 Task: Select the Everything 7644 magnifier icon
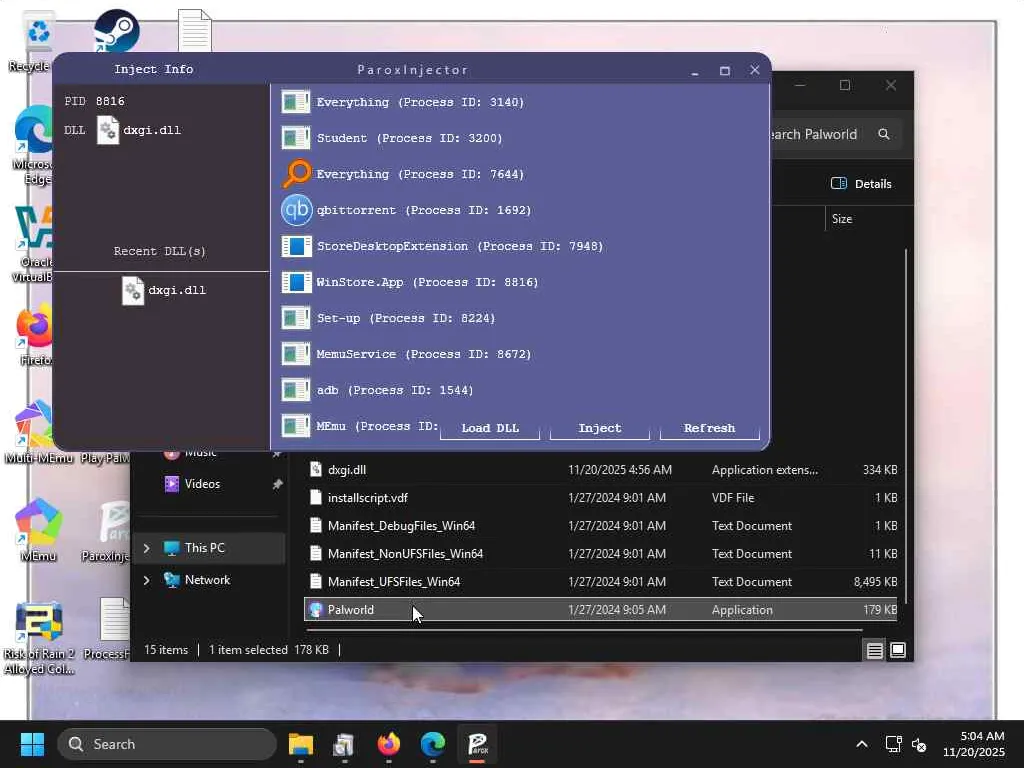[x=297, y=174]
